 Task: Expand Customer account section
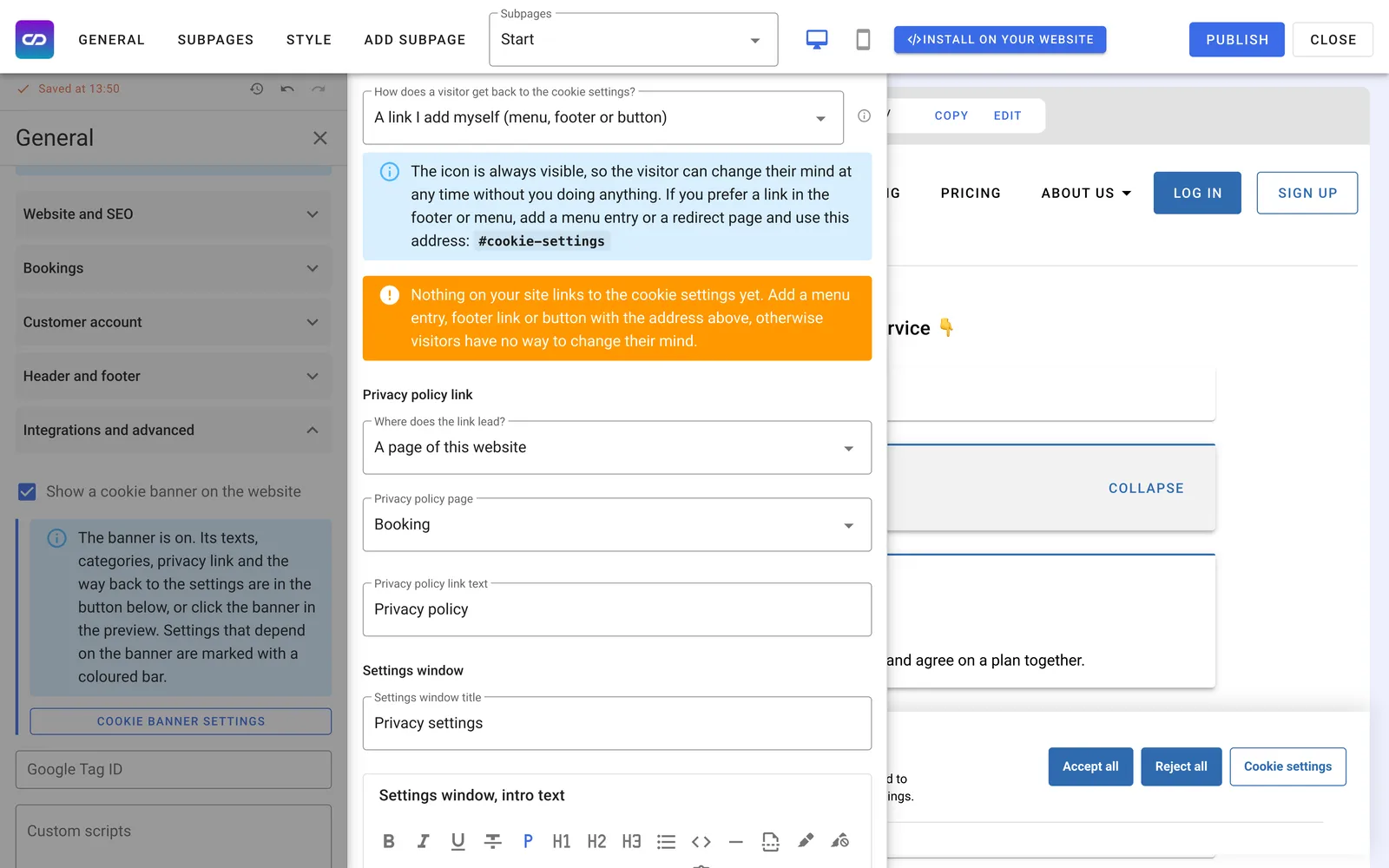174,322
